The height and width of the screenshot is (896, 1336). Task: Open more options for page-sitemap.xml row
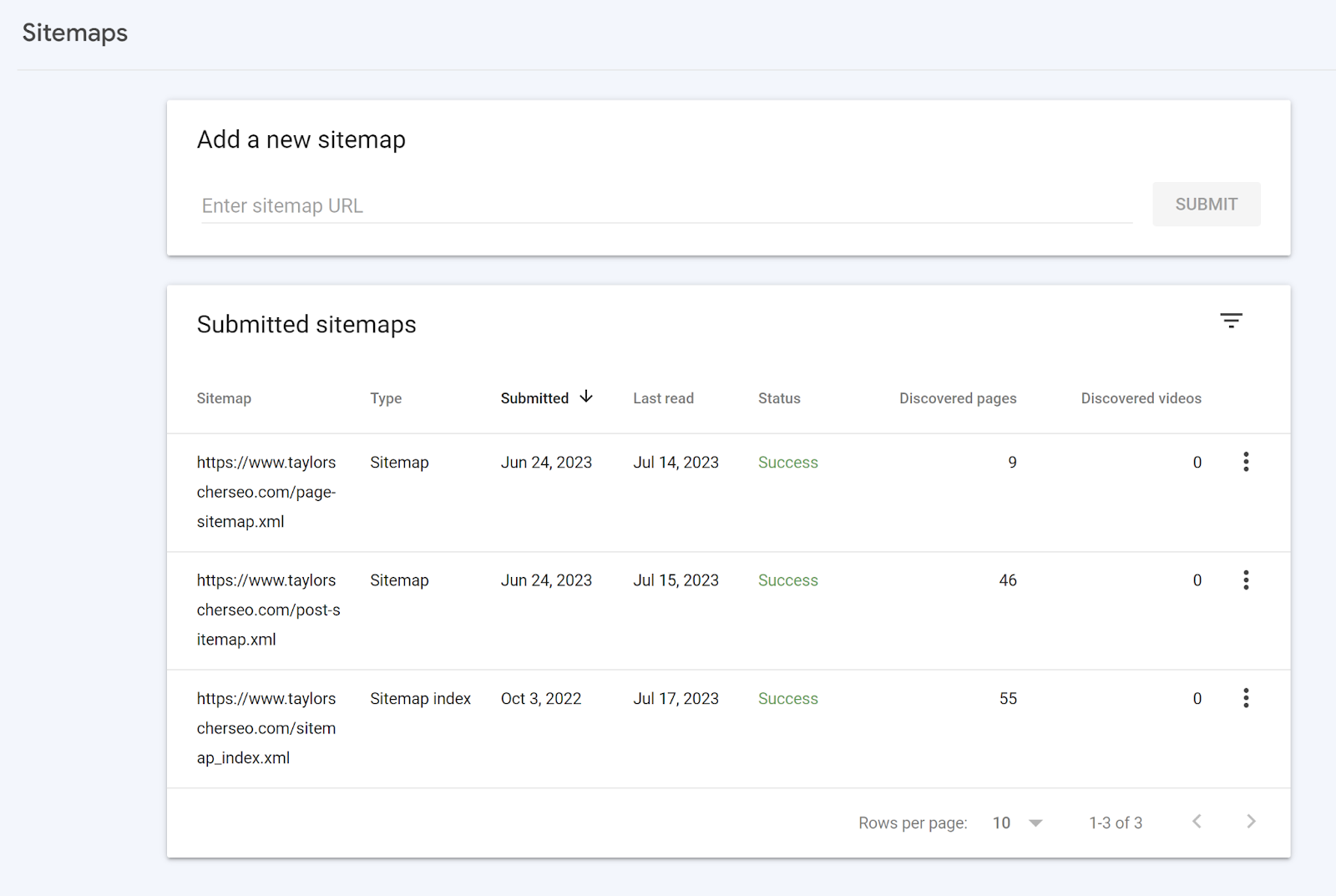1246,462
